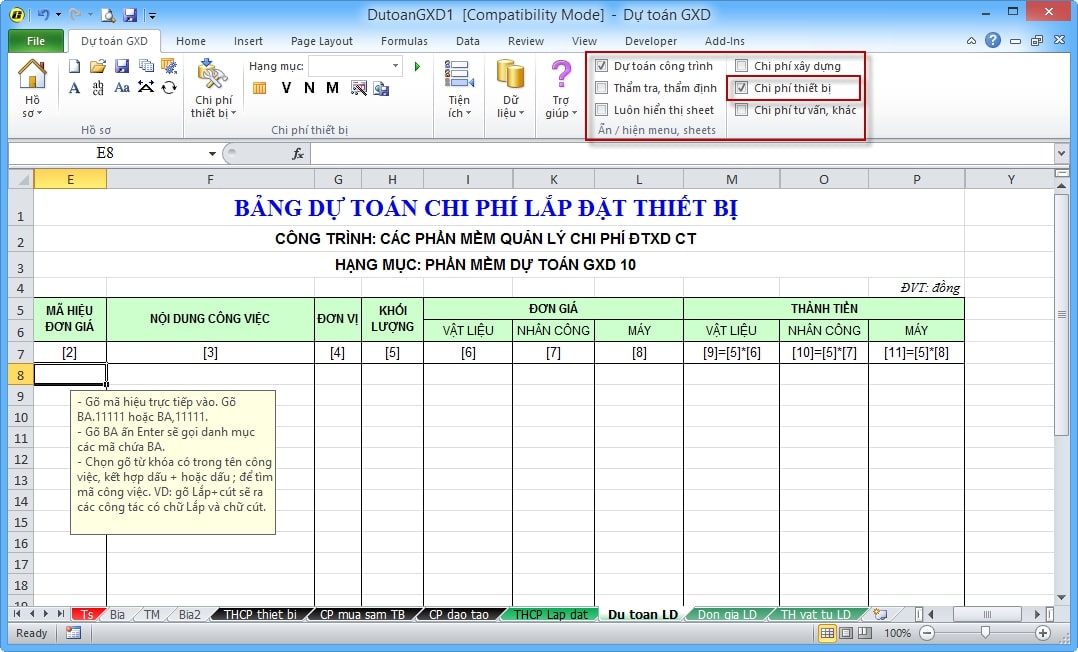The image size is (1078, 652).
Task: Open the Dữ liệu dropdown menu
Action: tap(510, 88)
